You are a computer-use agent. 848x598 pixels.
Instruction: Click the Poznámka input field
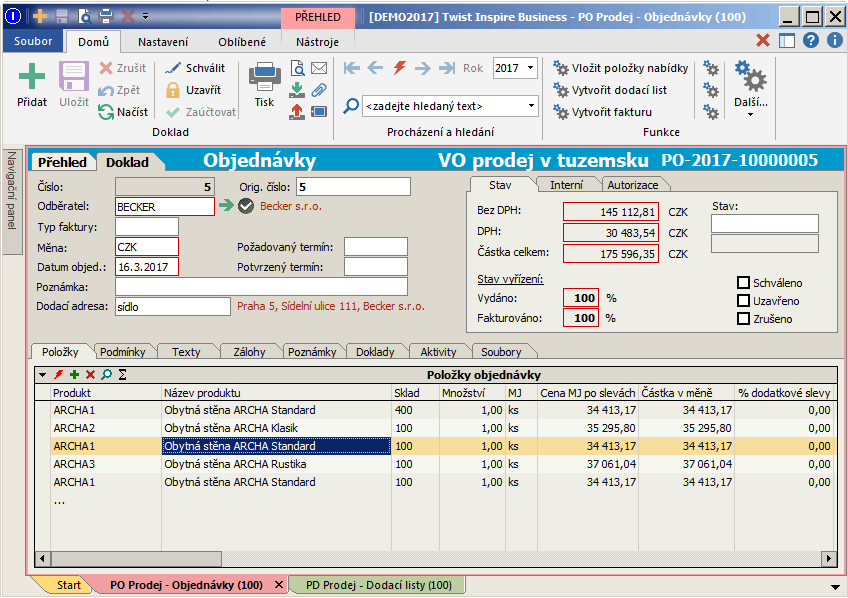261,287
